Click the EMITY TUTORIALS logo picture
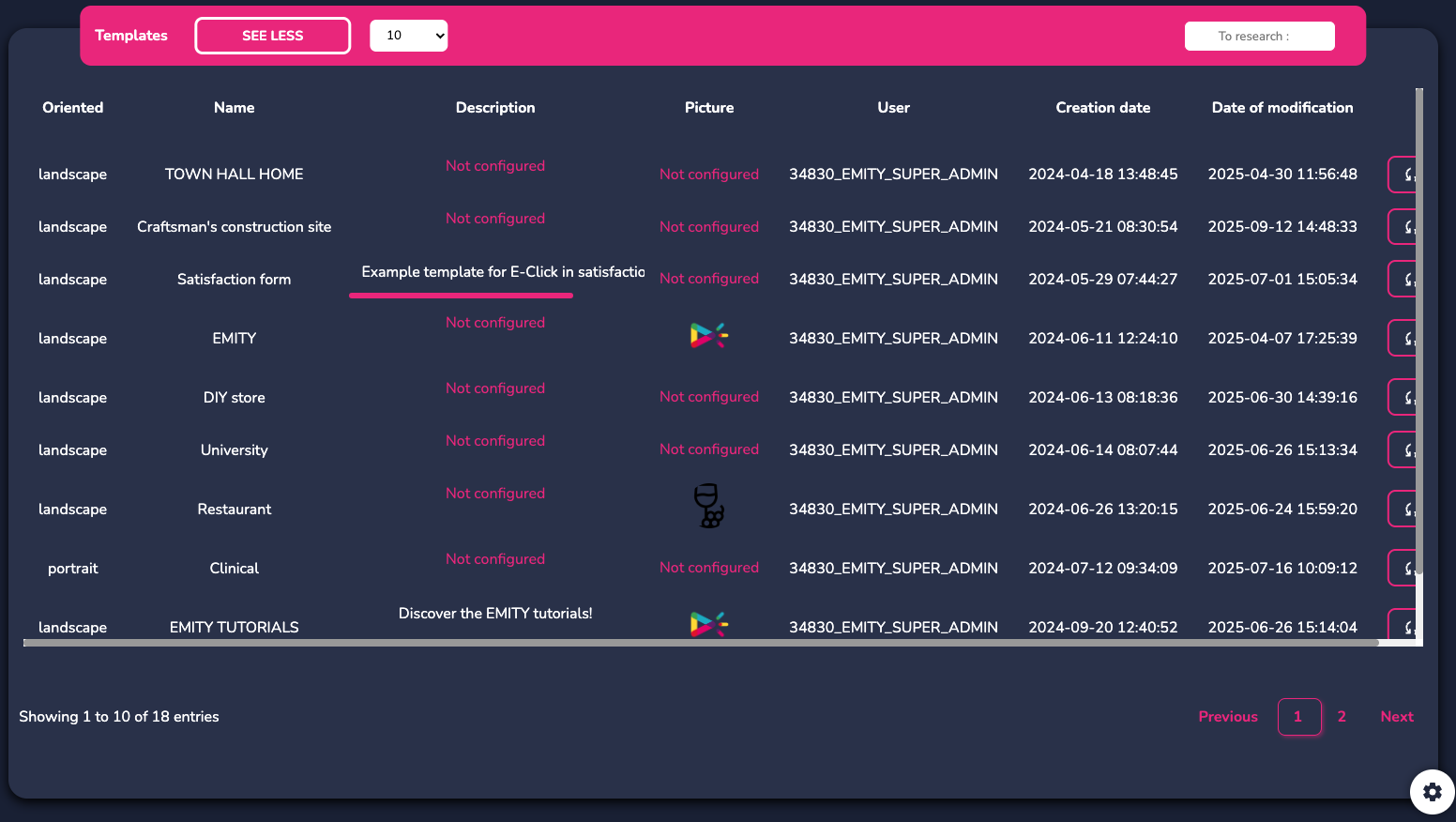 point(708,623)
